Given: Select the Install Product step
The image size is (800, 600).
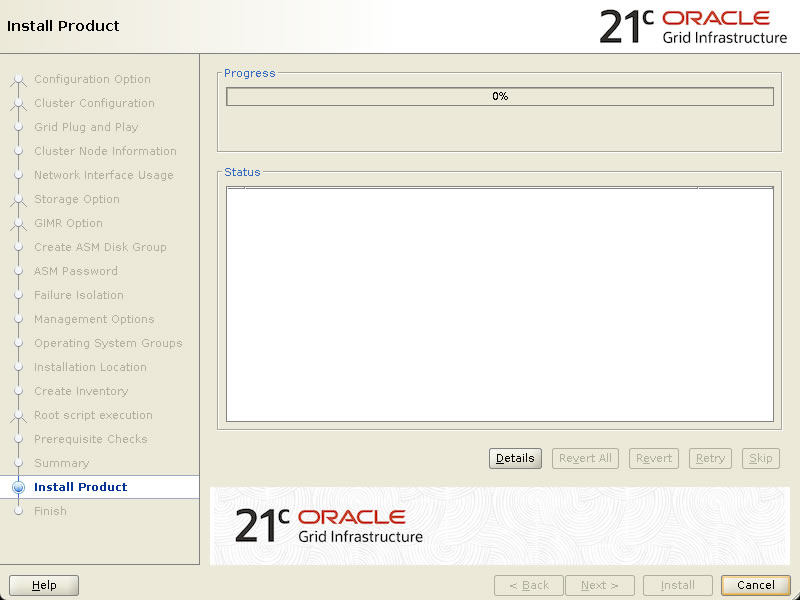Looking at the screenshot, I should pos(81,487).
